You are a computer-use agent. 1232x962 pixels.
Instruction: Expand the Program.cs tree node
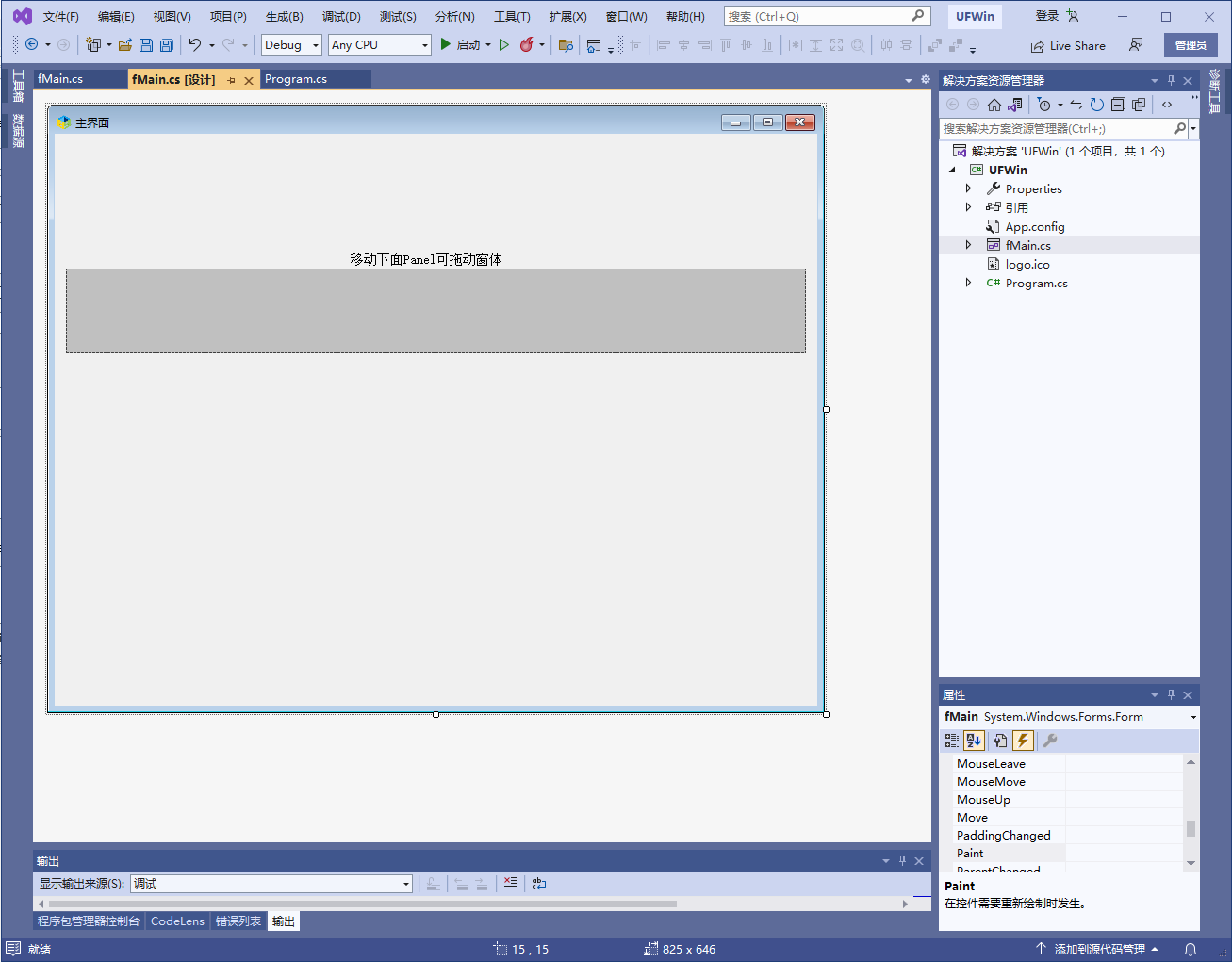(968, 283)
